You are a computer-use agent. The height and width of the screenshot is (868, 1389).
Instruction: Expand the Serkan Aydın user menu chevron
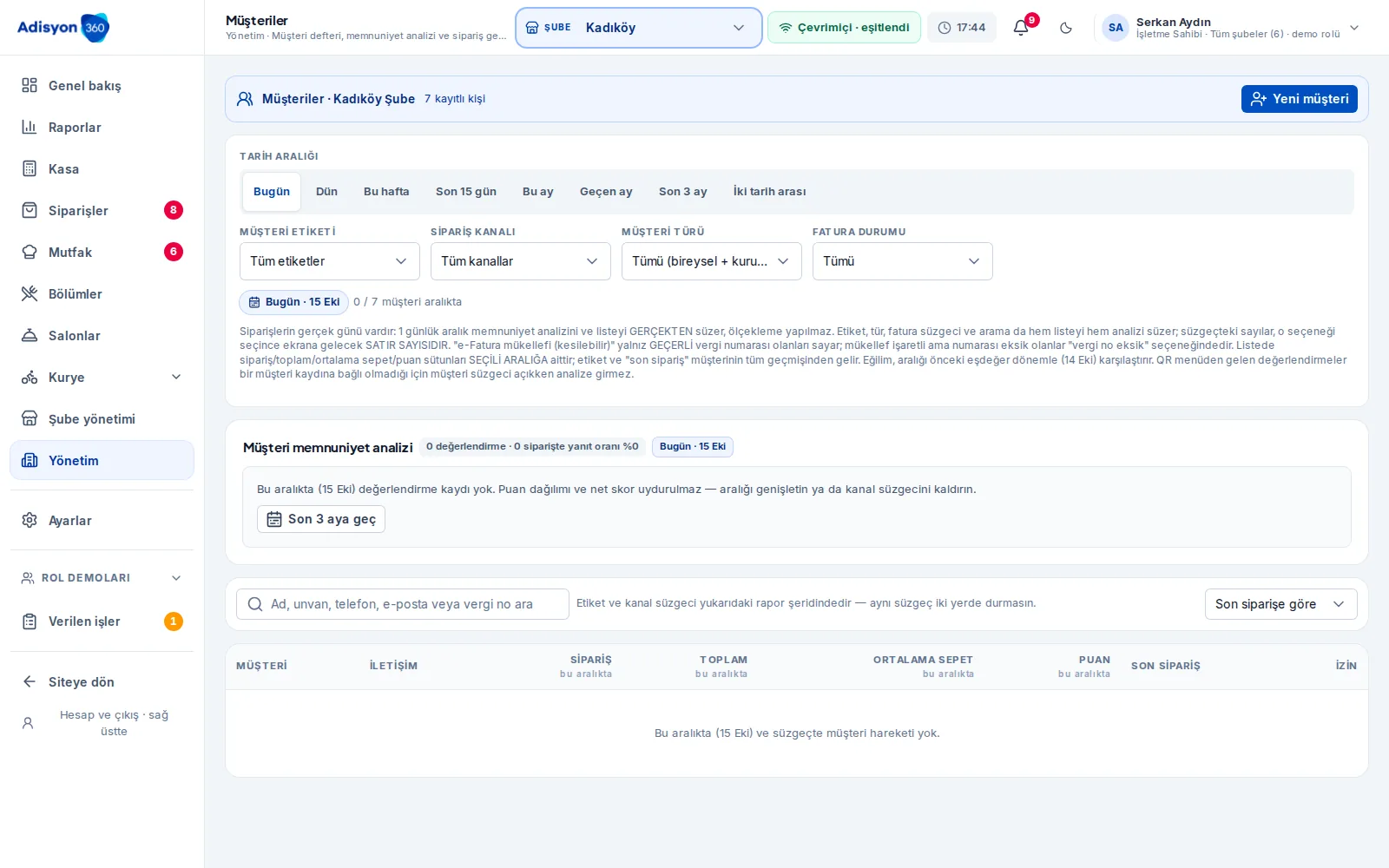(1354, 28)
